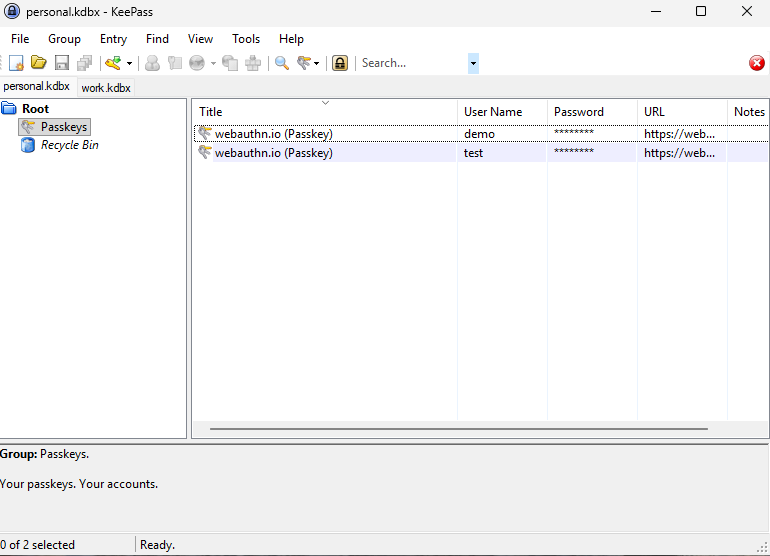
Task: Click the Save All toolbar icon
Action: [84, 63]
